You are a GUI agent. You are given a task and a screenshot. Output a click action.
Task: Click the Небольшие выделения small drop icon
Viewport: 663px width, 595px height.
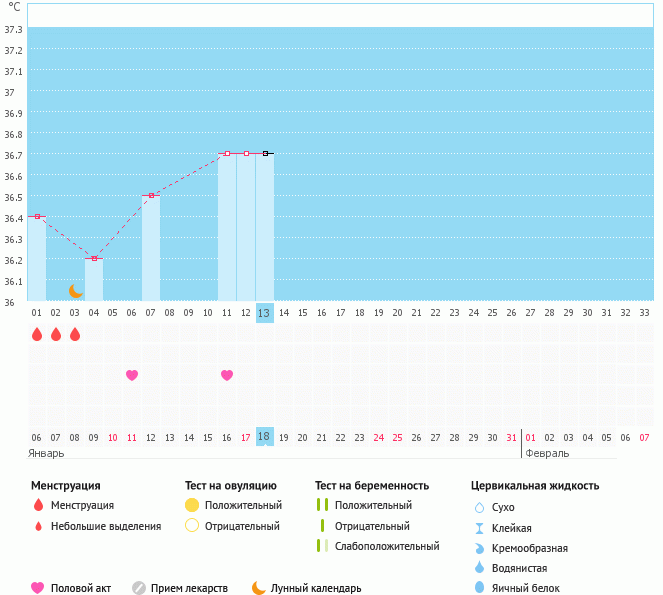coord(38,526)
